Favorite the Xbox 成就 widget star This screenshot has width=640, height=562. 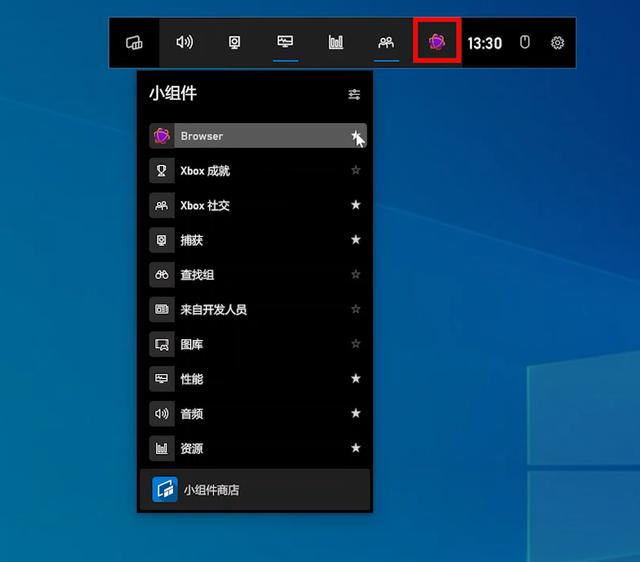pos(356,170)
